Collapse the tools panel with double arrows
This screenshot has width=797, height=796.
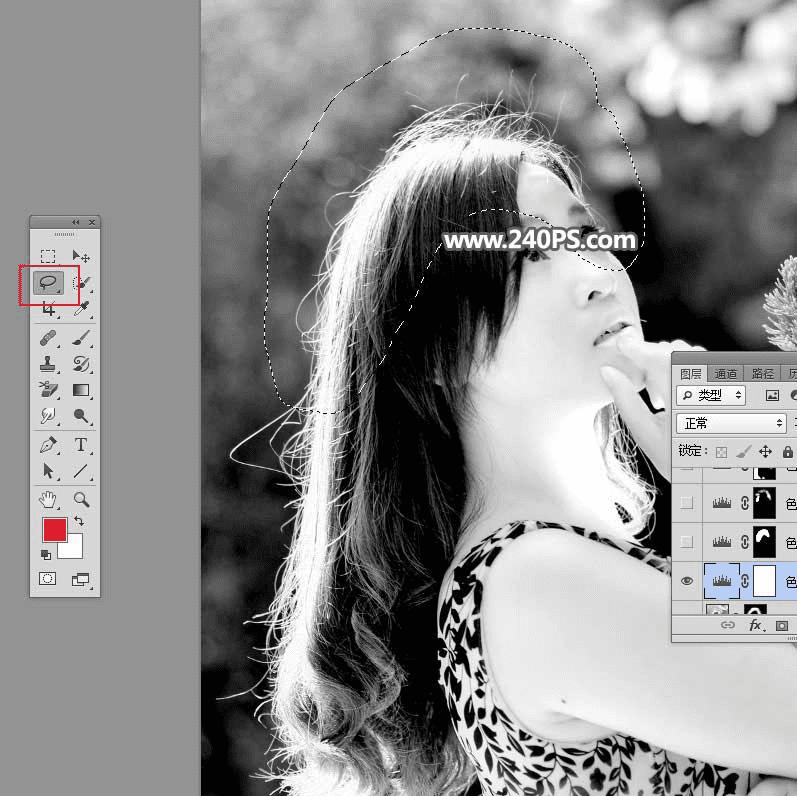pyautogui.click(x=76, y=222)
